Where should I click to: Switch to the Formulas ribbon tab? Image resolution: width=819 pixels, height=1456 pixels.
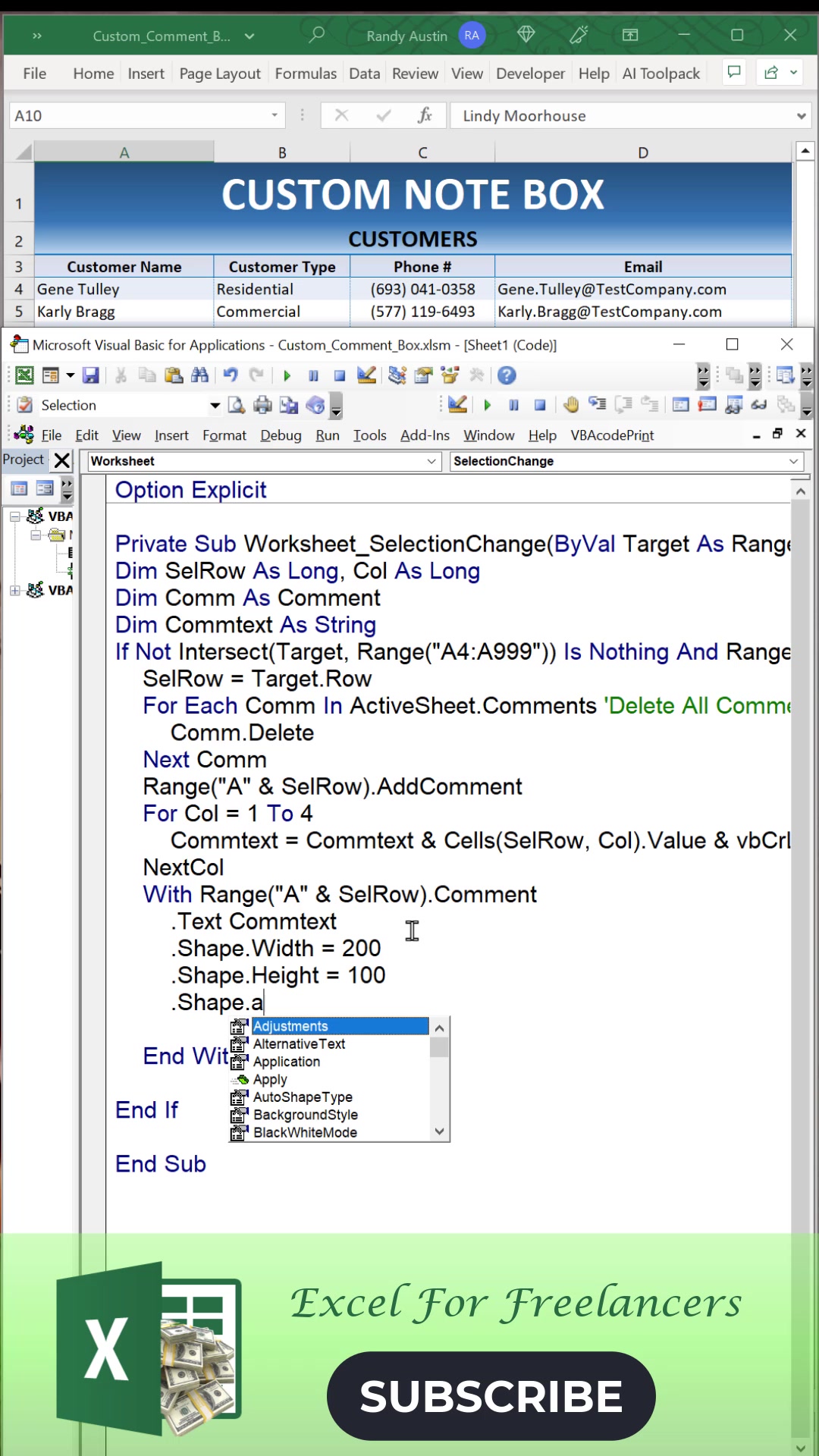click(306, 74)
